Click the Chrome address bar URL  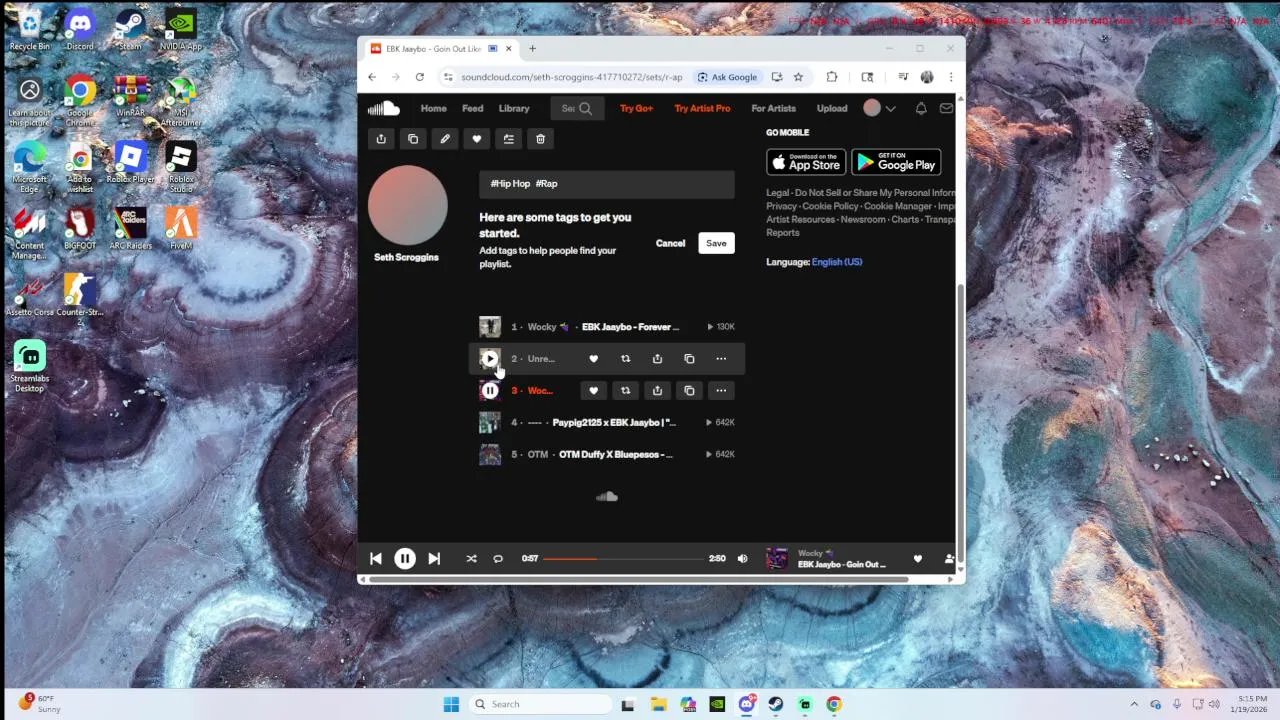(572, 77)
